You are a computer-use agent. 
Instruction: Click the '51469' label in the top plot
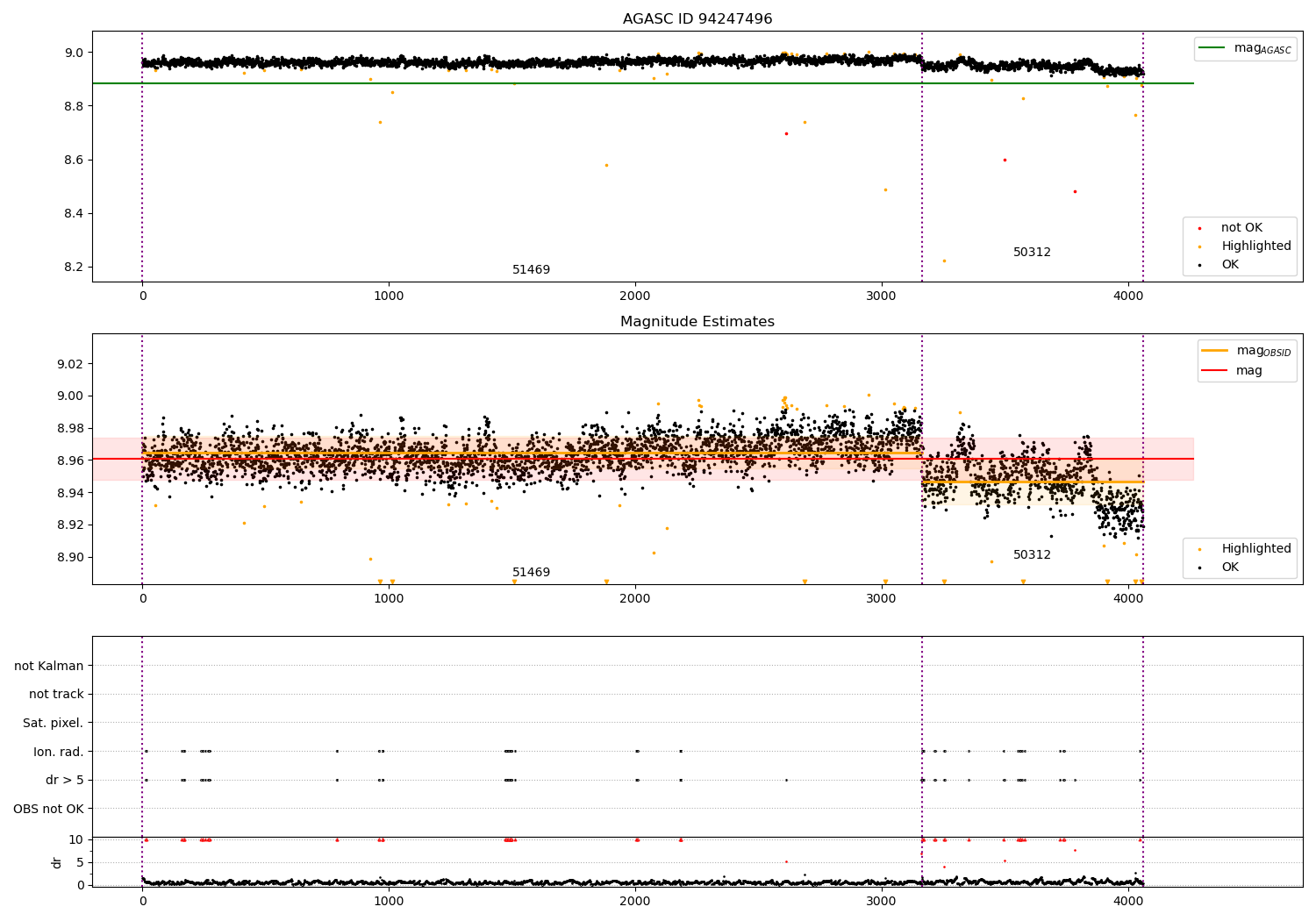click(x=532, y=270)
